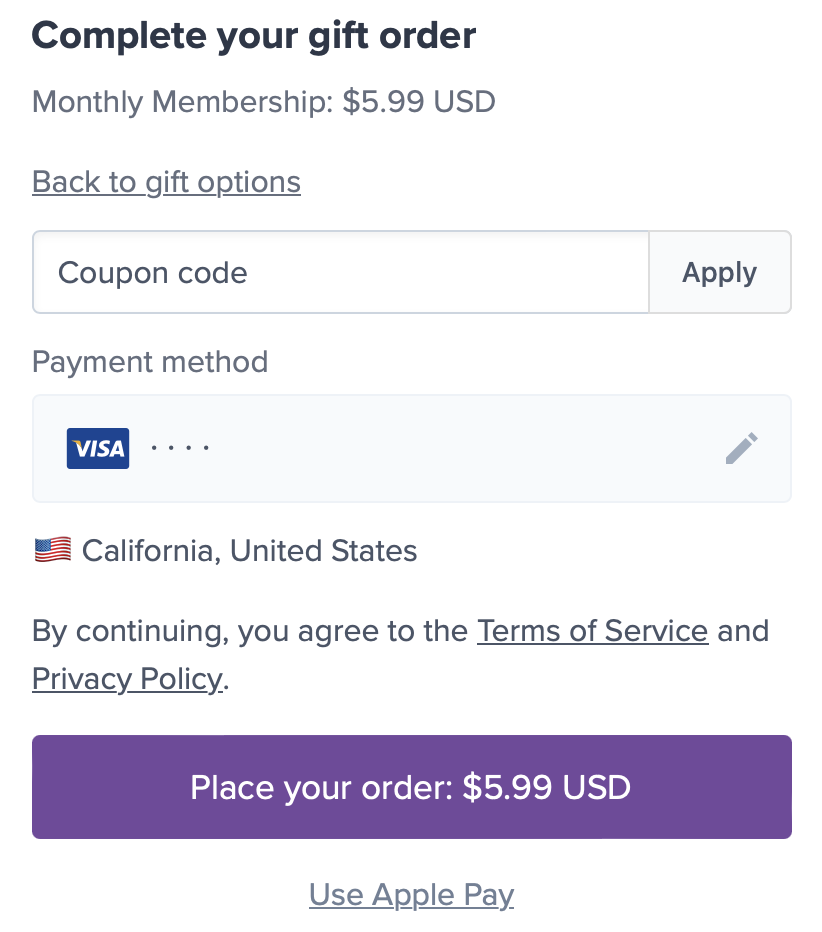Choose Use Apple Pay instead
This screenshot has height=932, width=822.
(x=411, y=895)
